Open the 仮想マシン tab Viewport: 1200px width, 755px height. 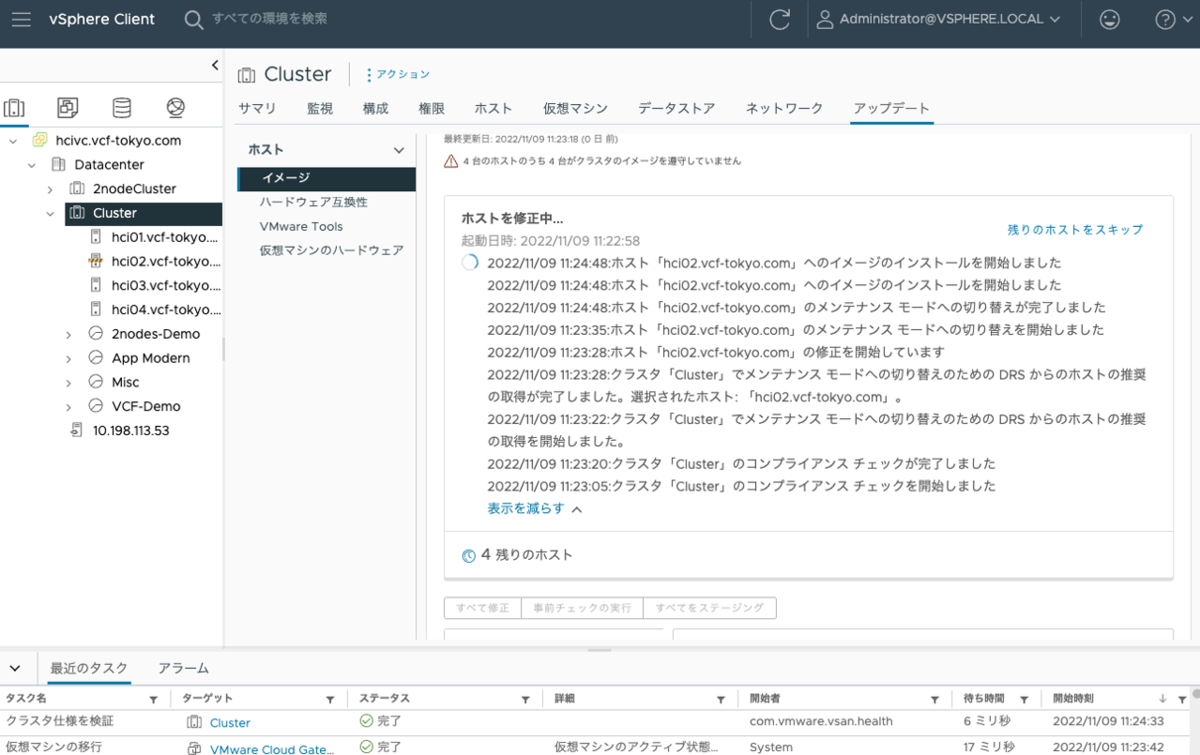pos(575,108)
